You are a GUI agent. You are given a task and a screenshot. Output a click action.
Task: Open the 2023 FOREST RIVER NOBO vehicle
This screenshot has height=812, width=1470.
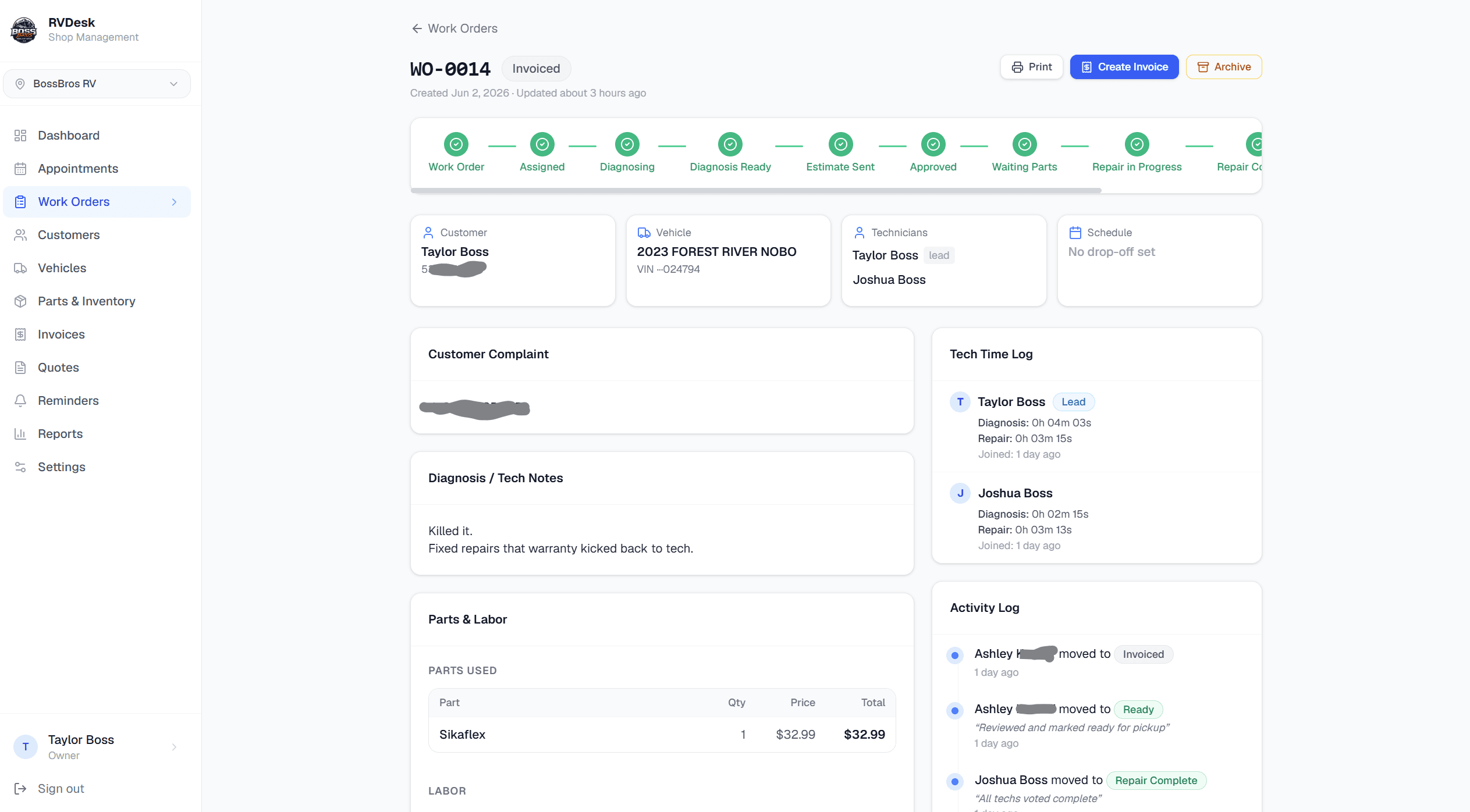(x=716, y=252)
